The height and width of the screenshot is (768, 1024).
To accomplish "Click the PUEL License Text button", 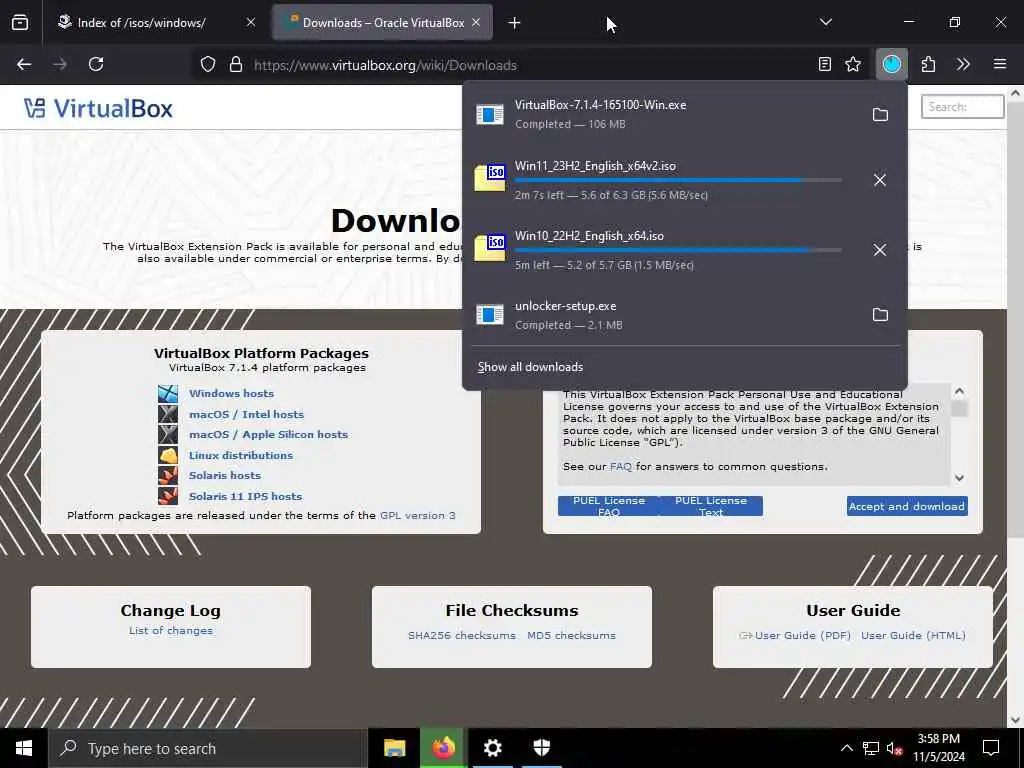I will point(711,506).
